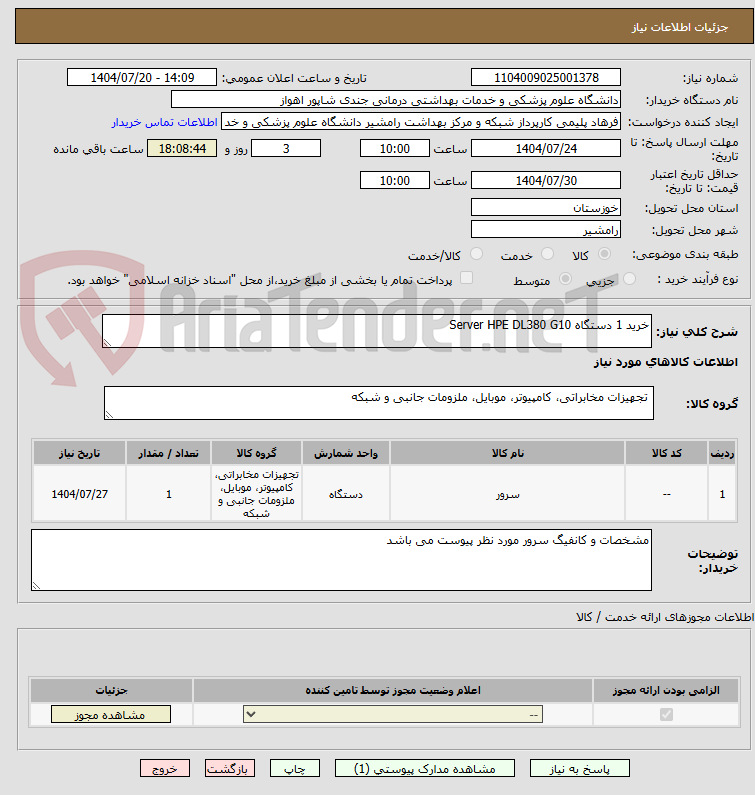
Task: Select the متوسط purchase type radio
Action: 565,279
